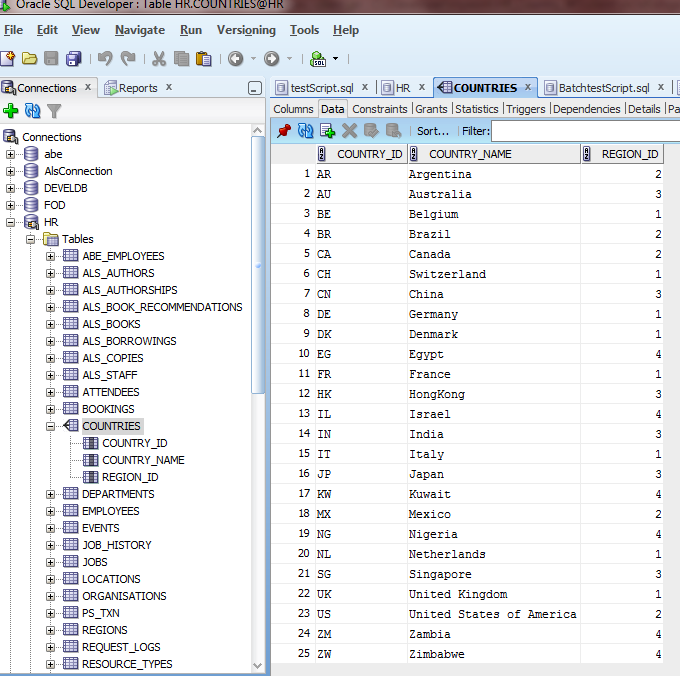The height and width of the screenshot is (676, 680).
Task: Open the dropdown arrow beside Back button
Action: pyautogui.click(x=253, y=59)
